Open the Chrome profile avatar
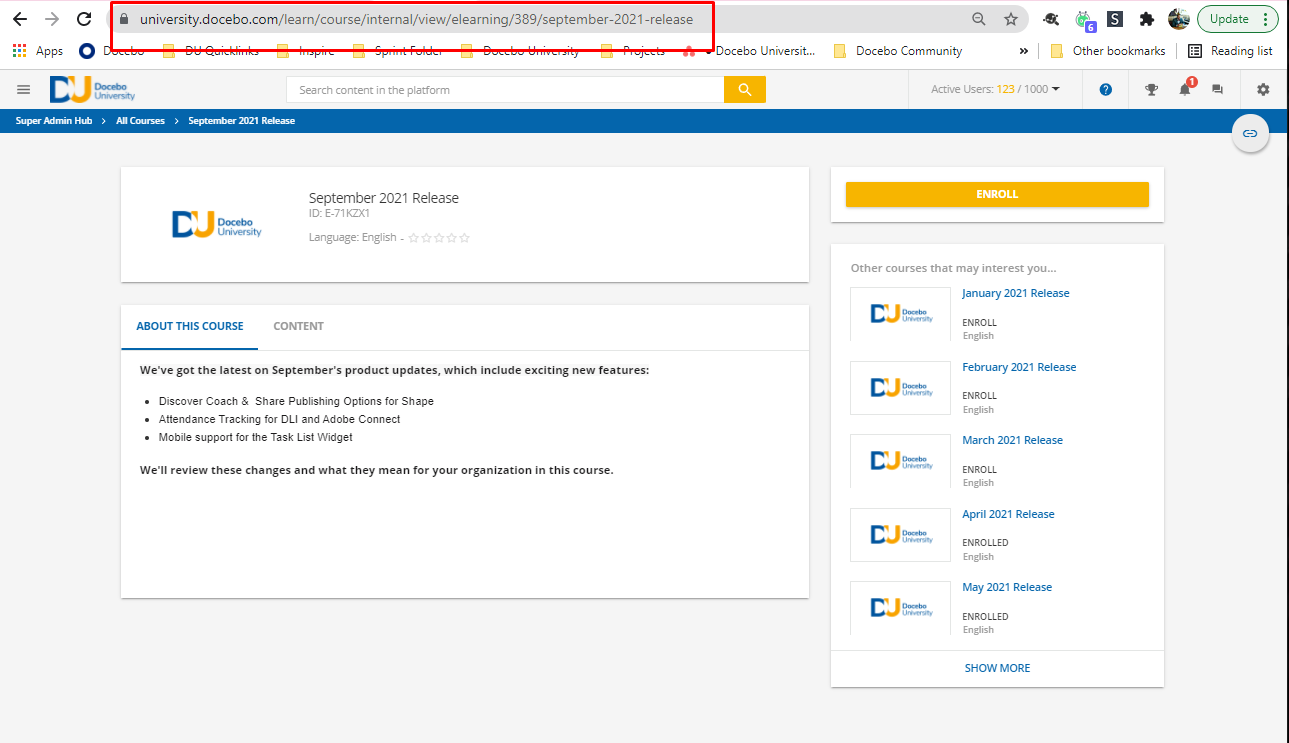 (x=1179, y=19)
